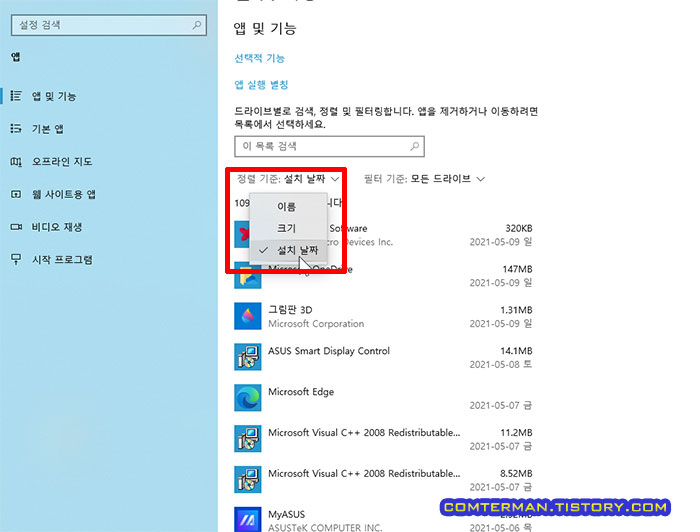Go to 앱 및 기능 in sidebar
Viewport: 700px width, 532px height.
[54, 96]
